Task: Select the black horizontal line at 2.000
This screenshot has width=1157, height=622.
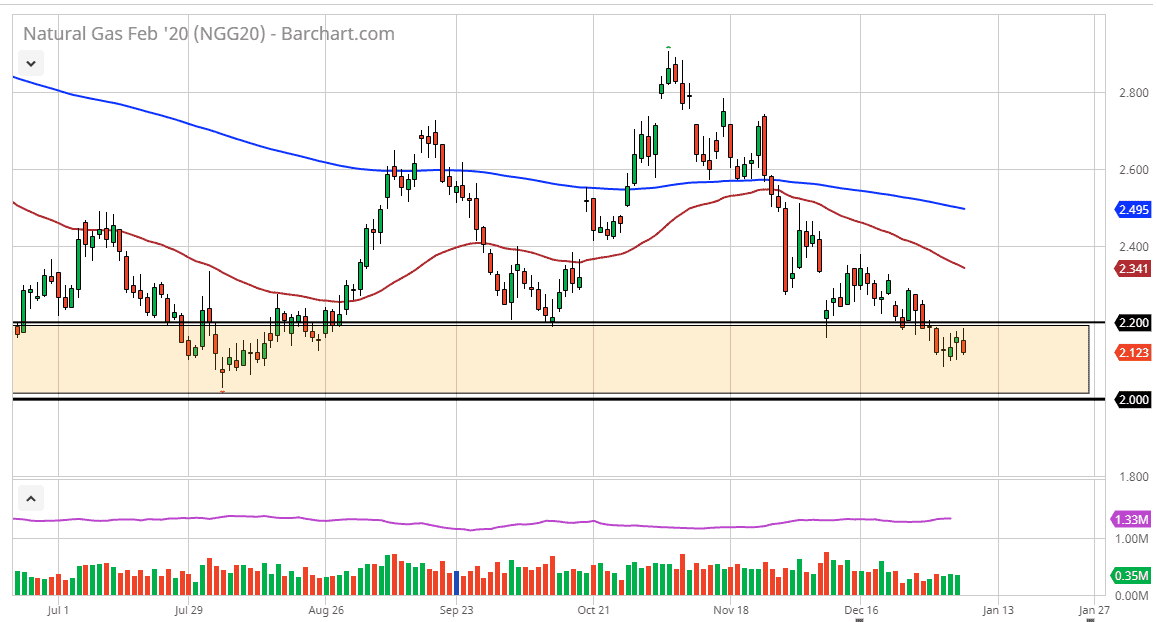Action: pos(559,399)
